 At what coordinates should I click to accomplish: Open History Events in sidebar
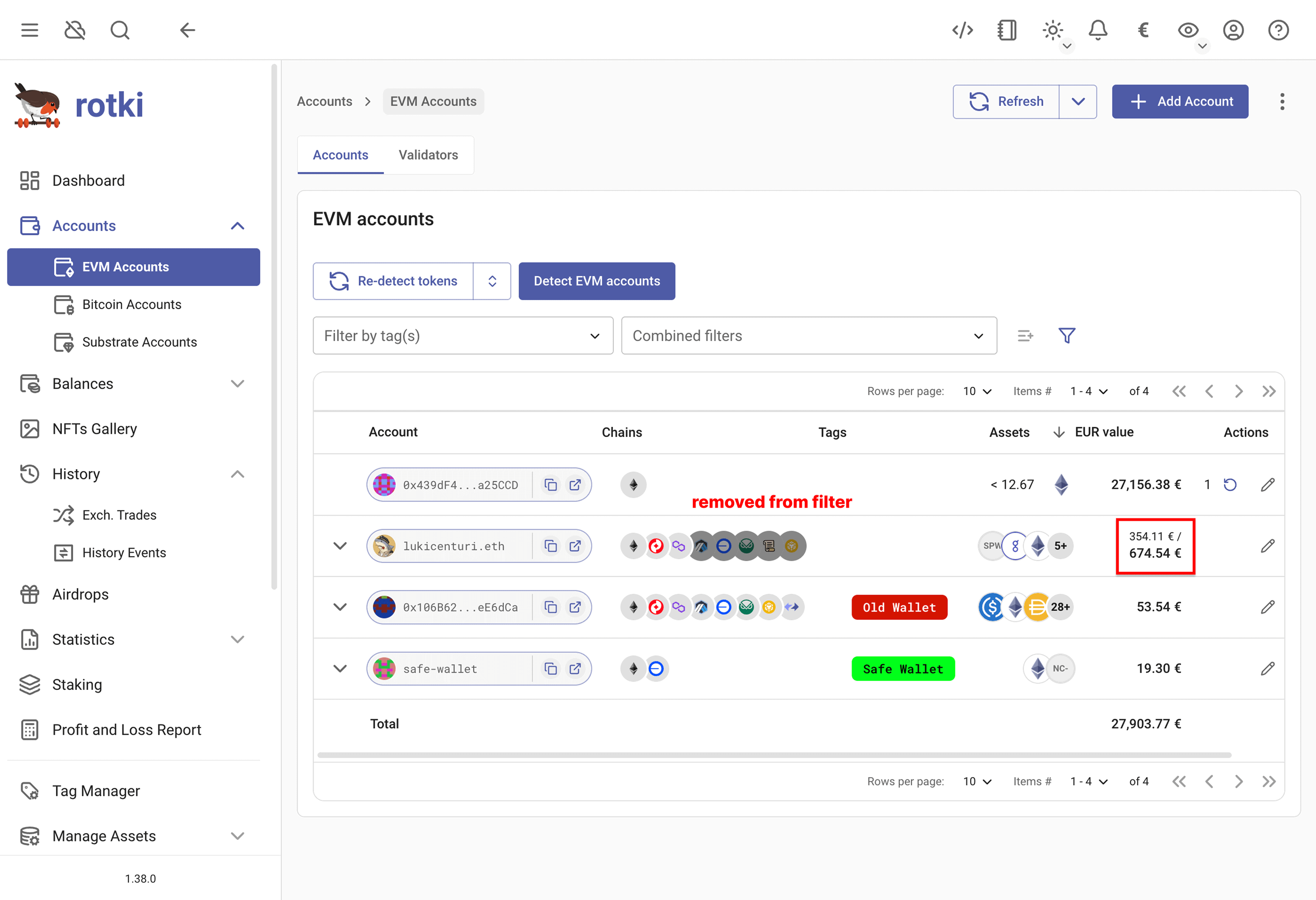tap(133, 553)
